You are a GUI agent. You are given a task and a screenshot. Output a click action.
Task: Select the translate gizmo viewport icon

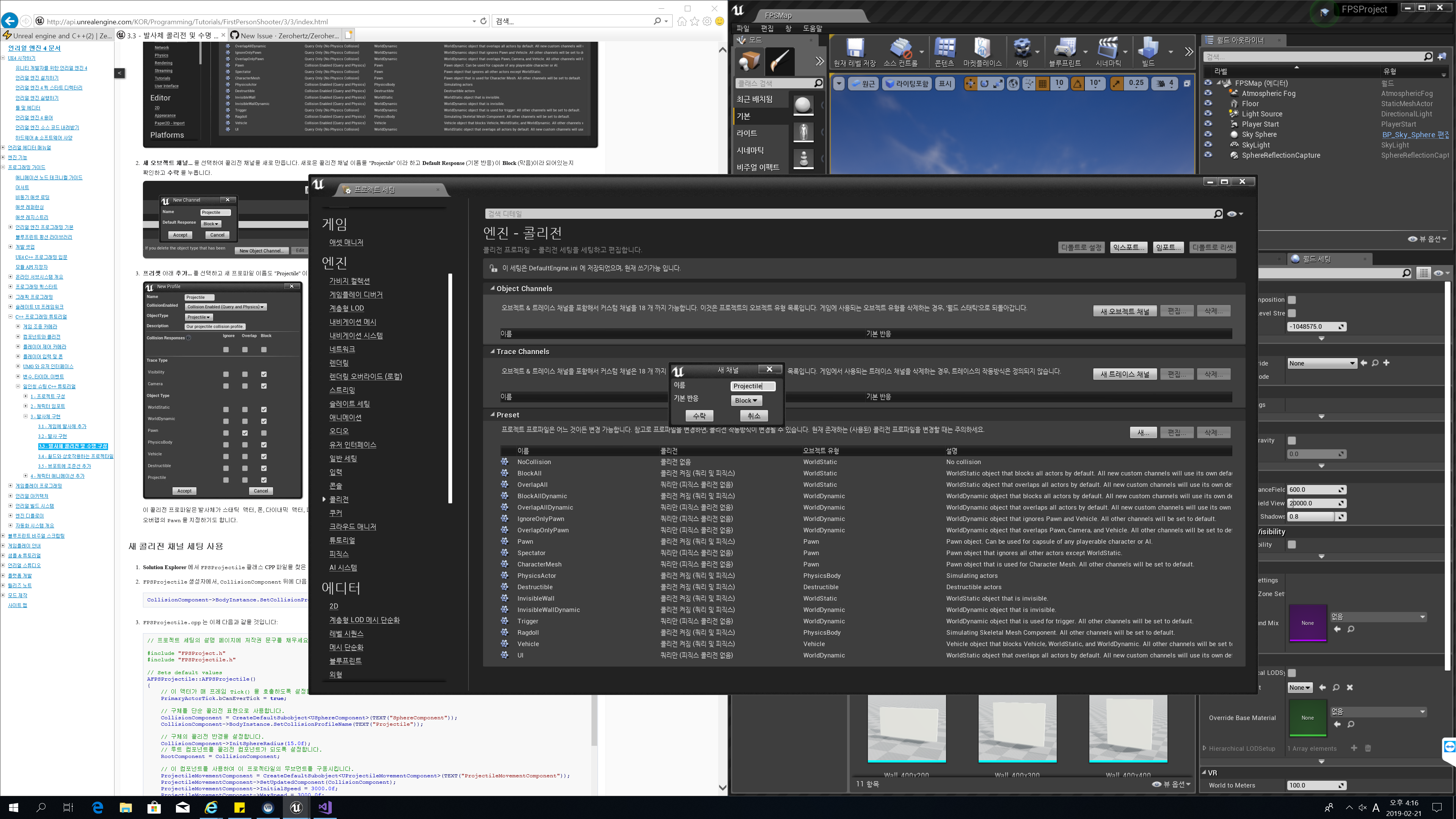(971, 84)
